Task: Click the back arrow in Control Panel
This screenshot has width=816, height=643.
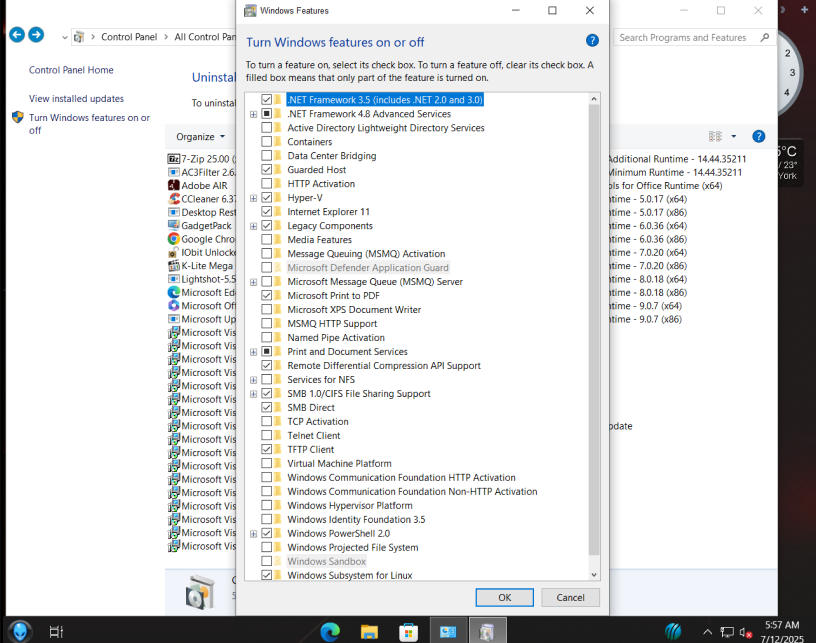Action: pyautogui.click(x=17, y=35)
